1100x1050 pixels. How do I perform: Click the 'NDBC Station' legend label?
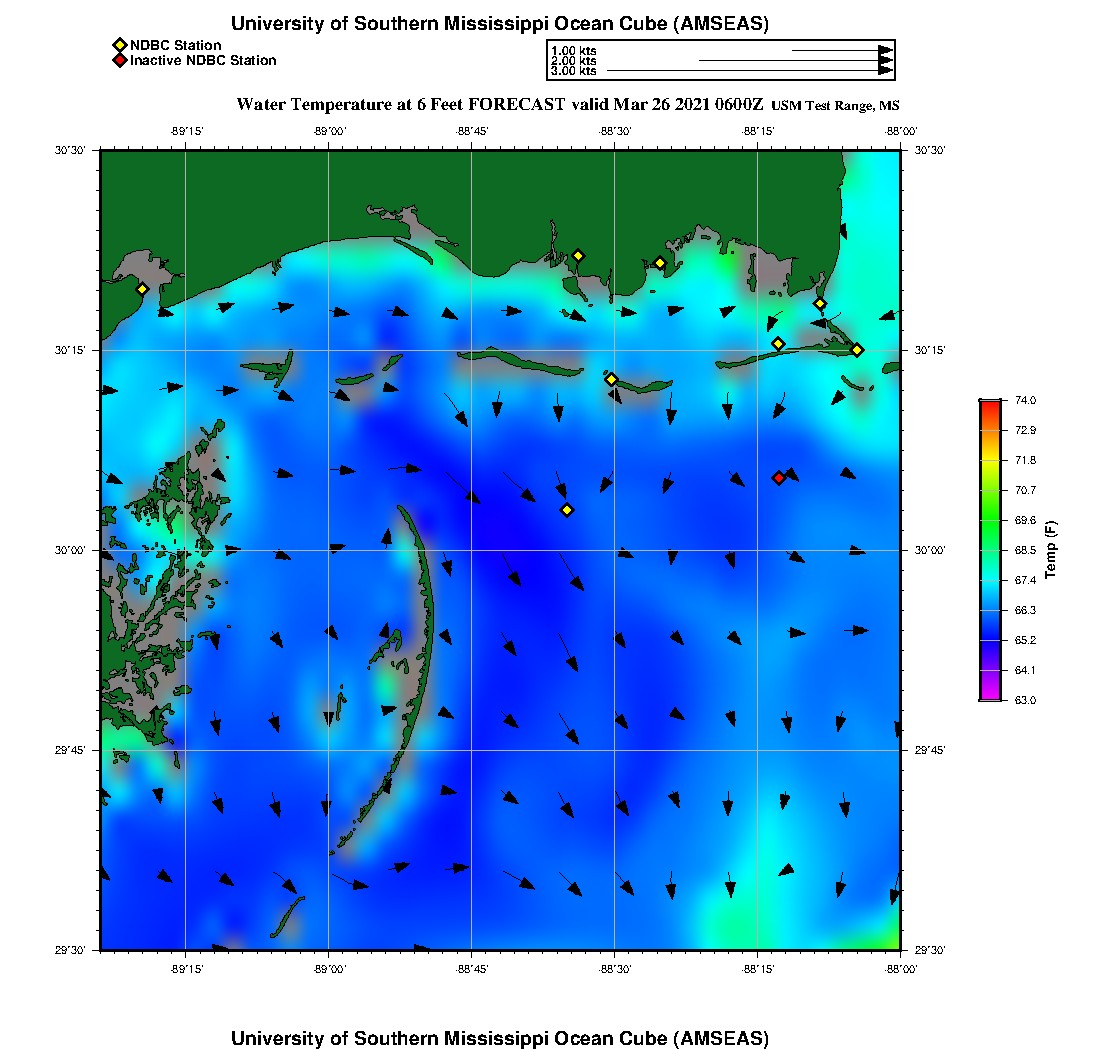tap(175, 46)
